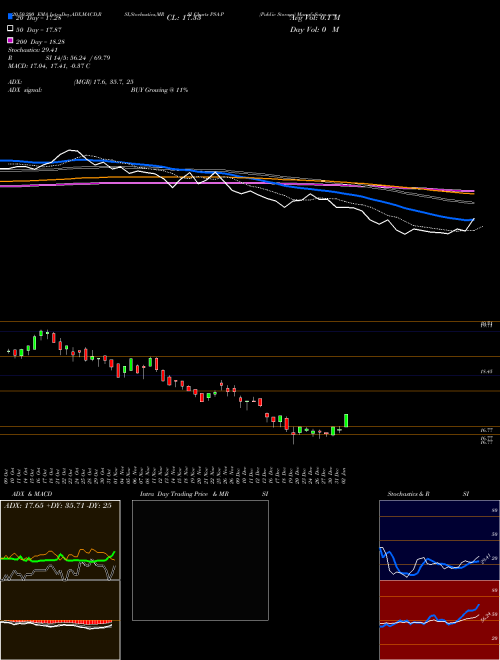Viewport: 500px width, 660px height.
Task: Click the magenta 200 Day legend swatch
Action: point(11,40)
